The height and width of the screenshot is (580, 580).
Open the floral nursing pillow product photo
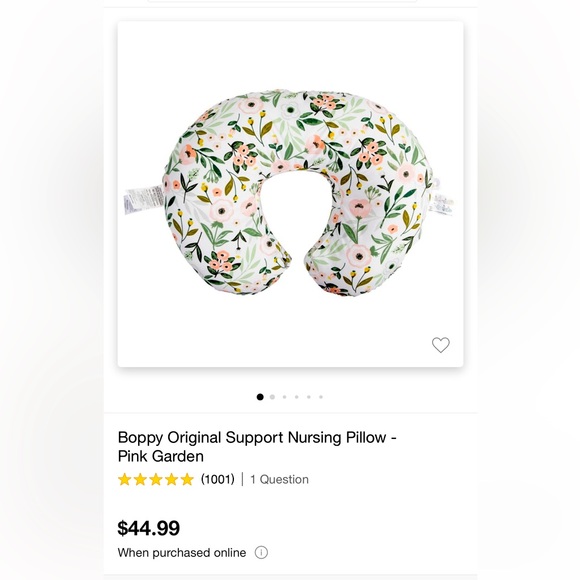click(x=290, y=194)
